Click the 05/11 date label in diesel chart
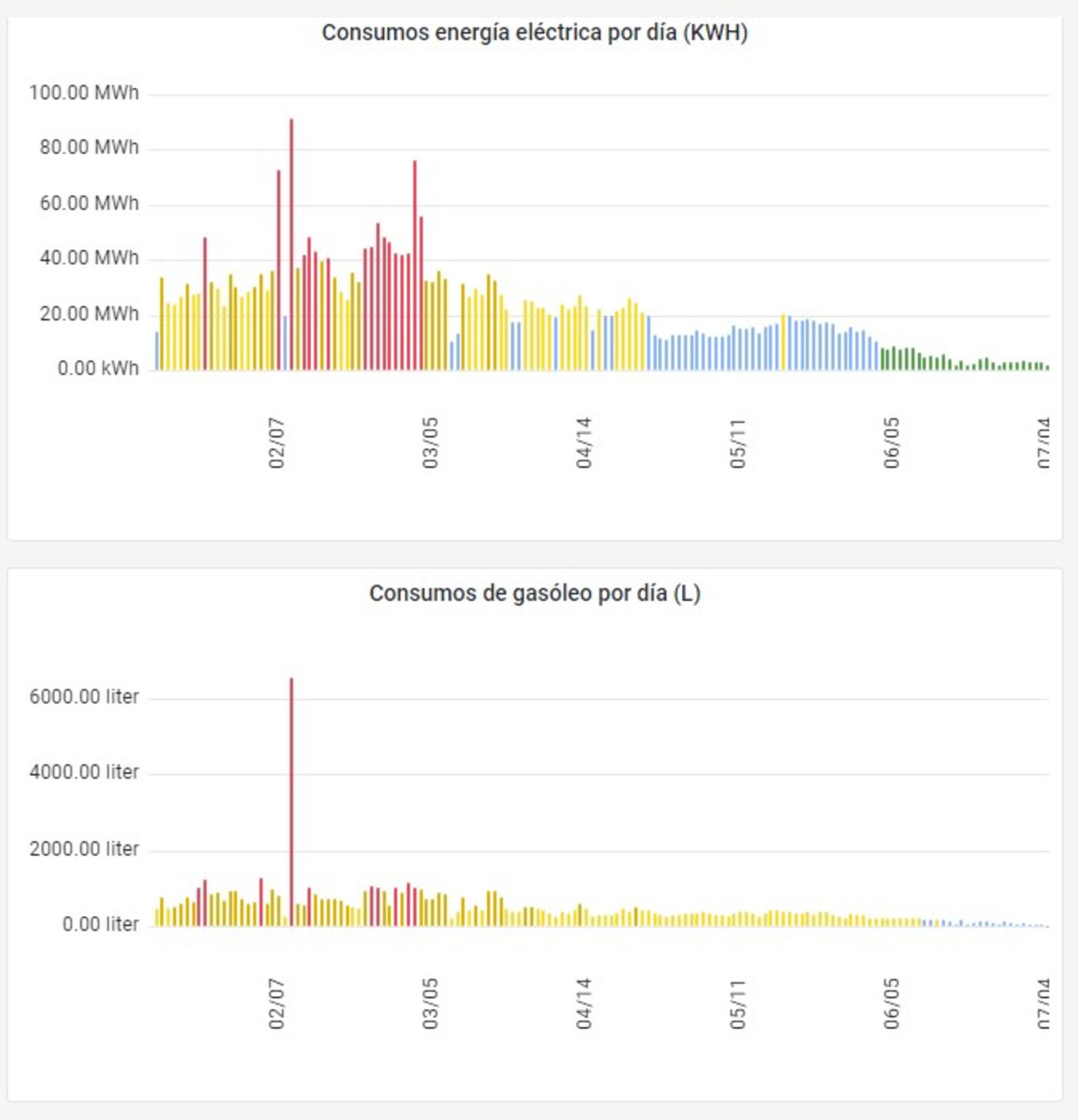Image resolution: width=1078 pixels, height=1120 pixels. point(738,1004)
